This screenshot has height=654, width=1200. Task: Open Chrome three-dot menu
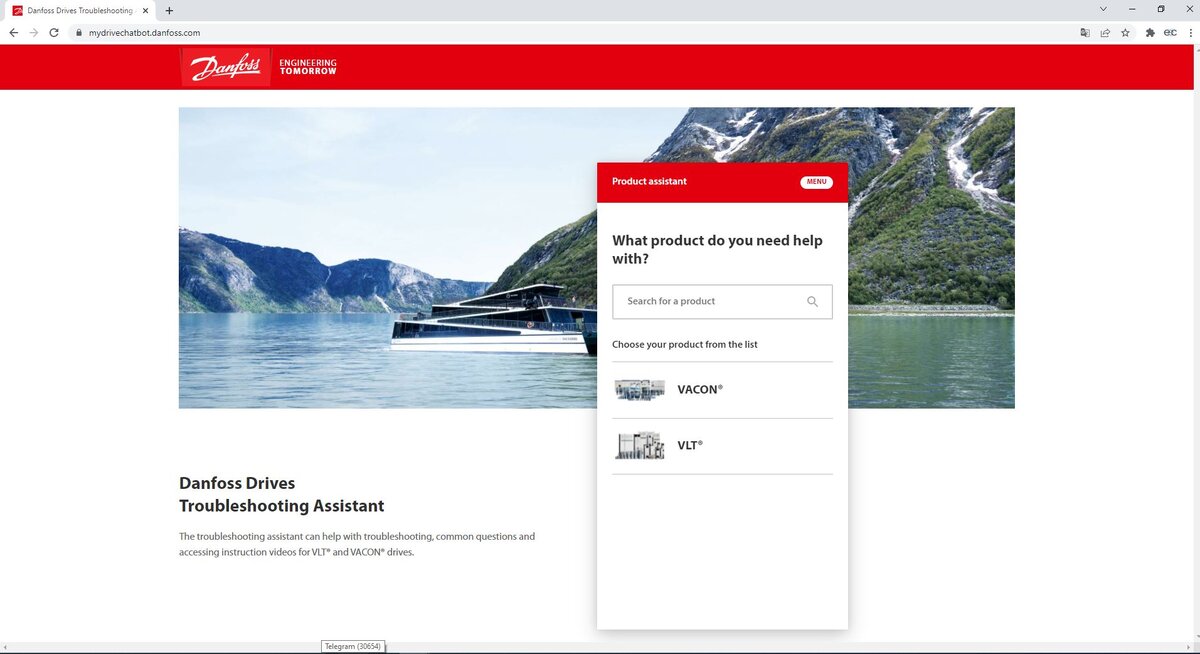point(1190,33)
